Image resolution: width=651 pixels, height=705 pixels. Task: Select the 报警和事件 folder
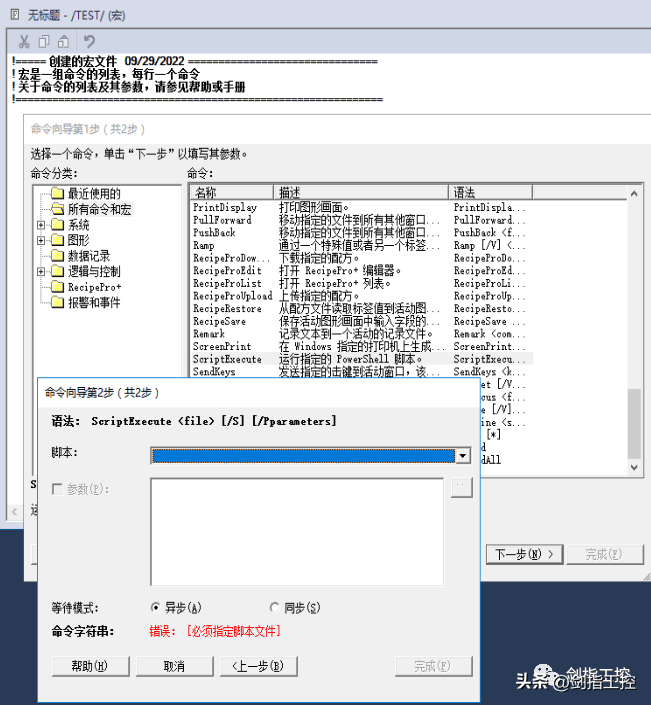tap(93, 302)
